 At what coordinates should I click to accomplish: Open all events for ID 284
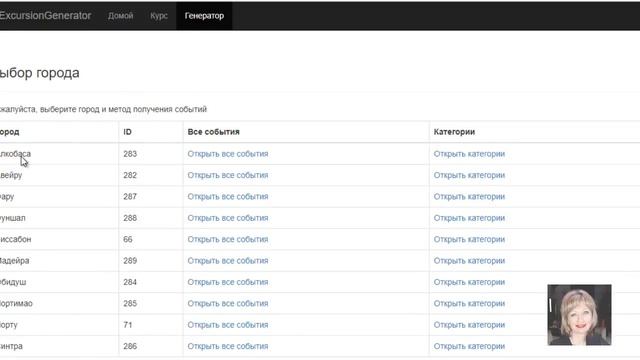pos(228,282)
